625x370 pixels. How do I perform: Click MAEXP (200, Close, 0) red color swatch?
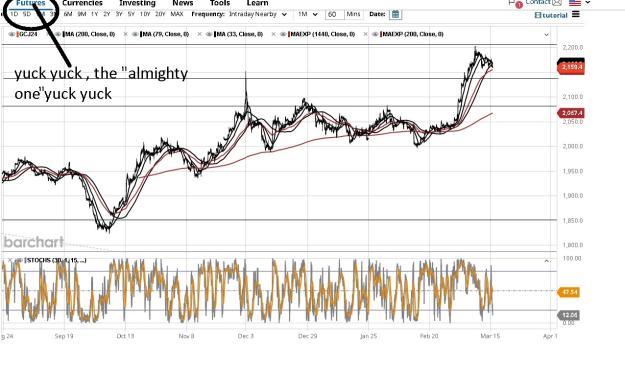[381, 34]
